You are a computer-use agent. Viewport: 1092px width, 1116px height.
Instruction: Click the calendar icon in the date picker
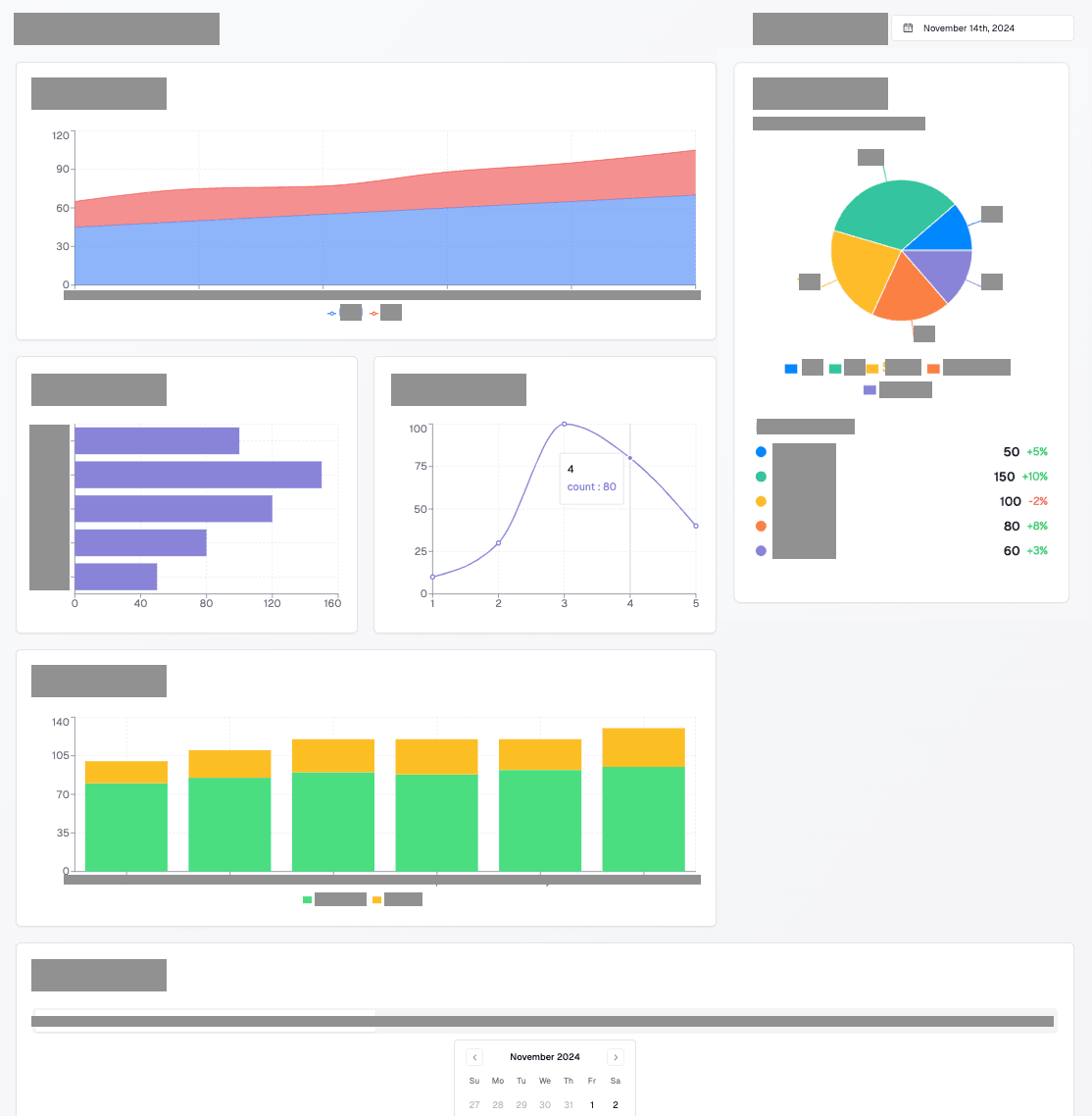(x=908, y=28)
